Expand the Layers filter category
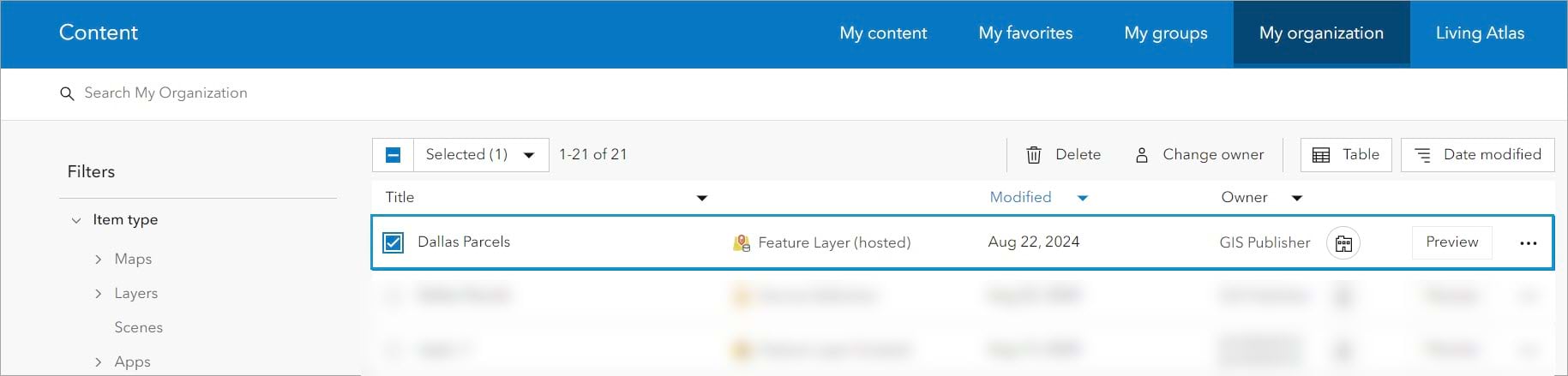 click(99, 293)
